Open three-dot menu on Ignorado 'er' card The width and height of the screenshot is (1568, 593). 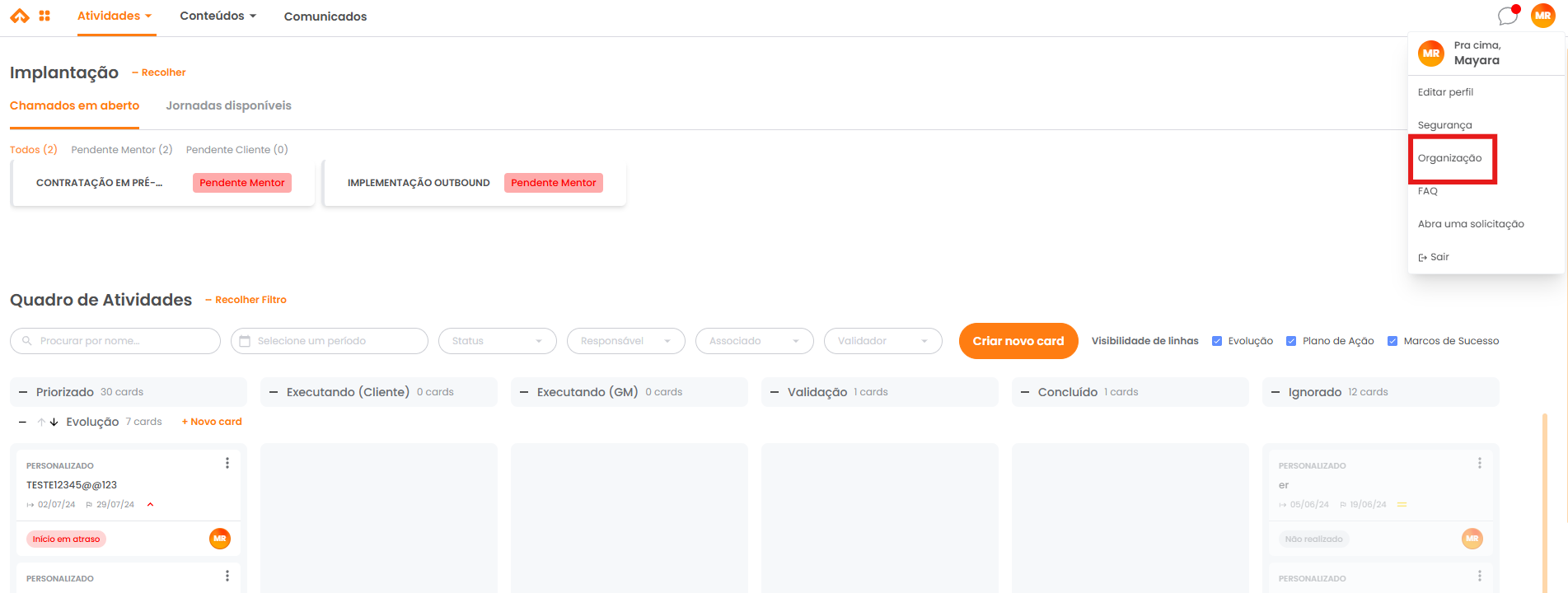[1479, 464]
